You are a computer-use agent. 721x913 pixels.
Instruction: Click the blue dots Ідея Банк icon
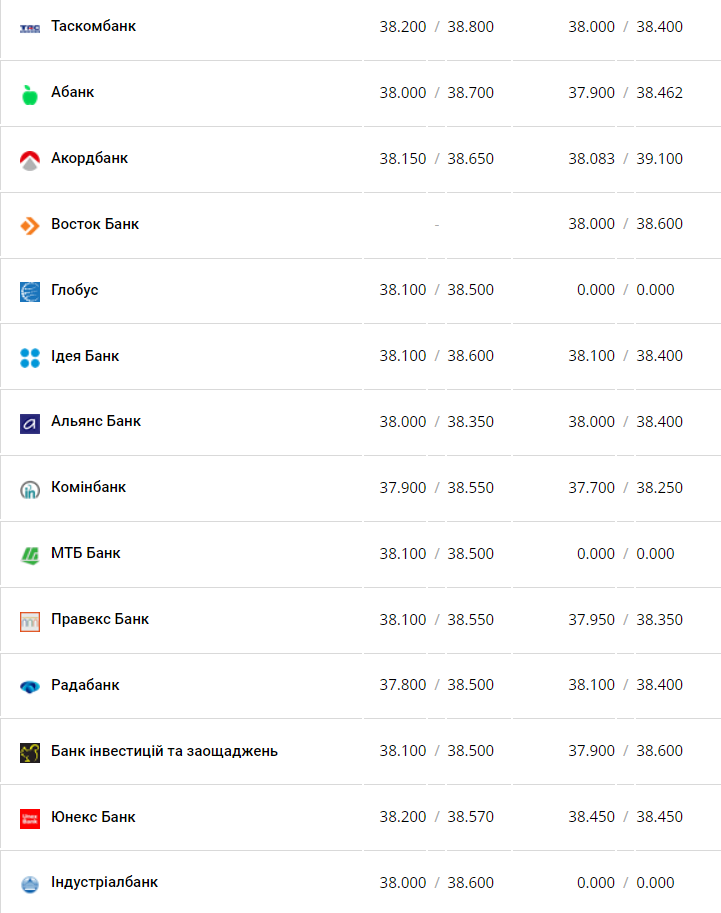click(x=30, y=358)
